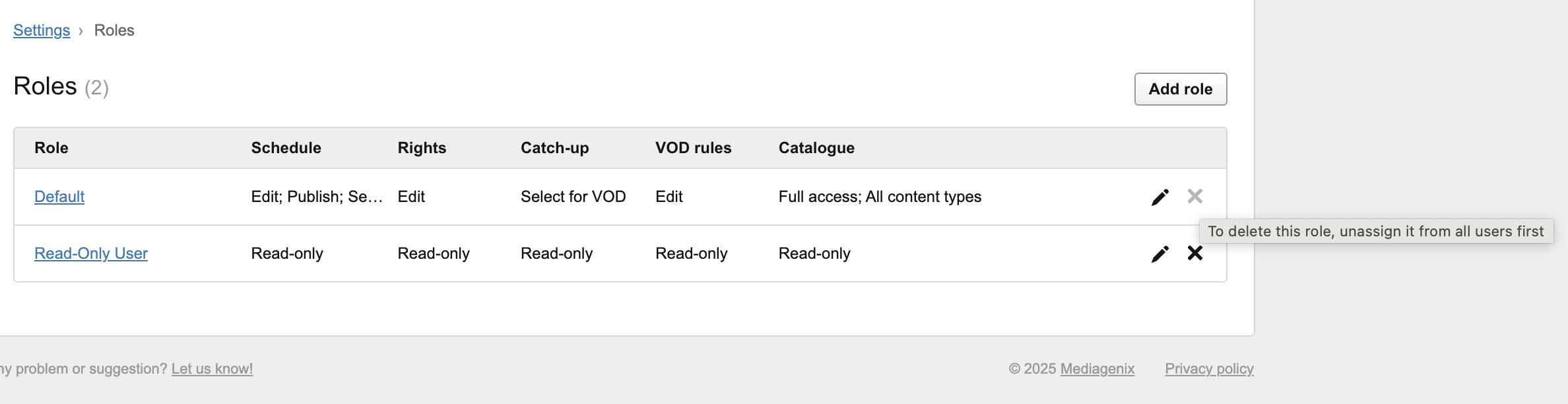Click the Schedule column header

(x=286, y=148)
